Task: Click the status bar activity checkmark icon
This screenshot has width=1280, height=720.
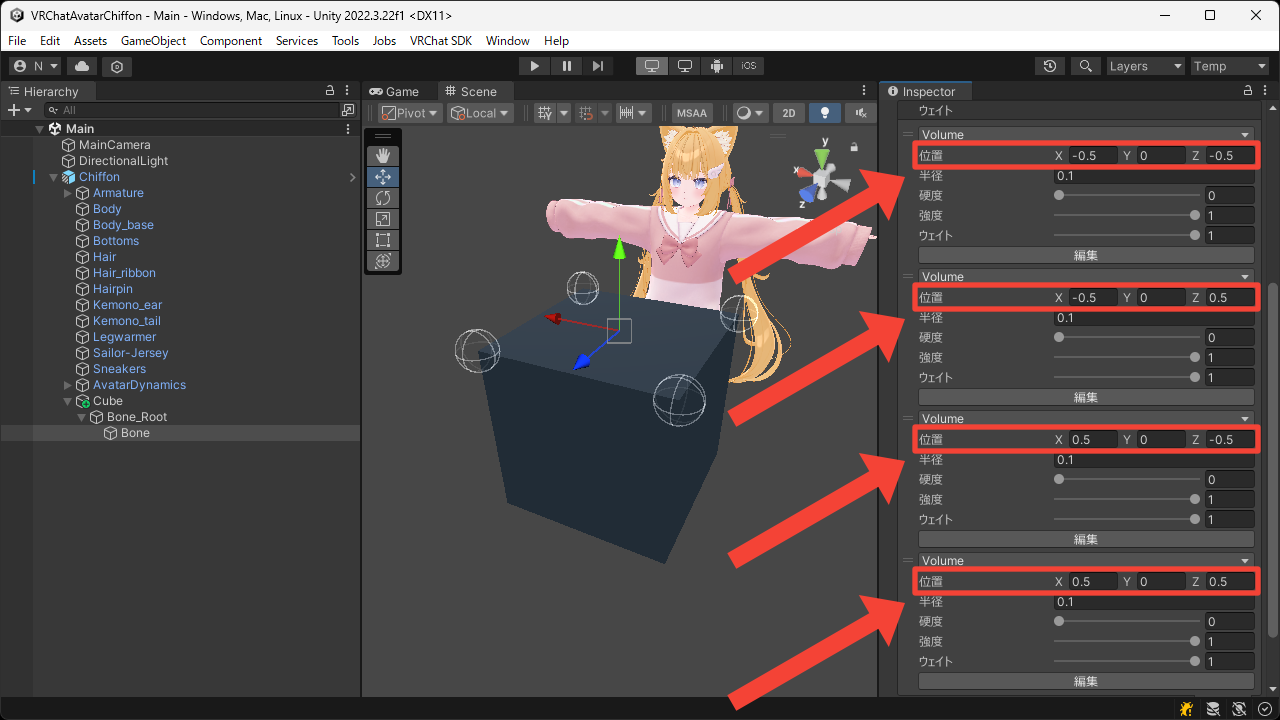Action: 1265,708
